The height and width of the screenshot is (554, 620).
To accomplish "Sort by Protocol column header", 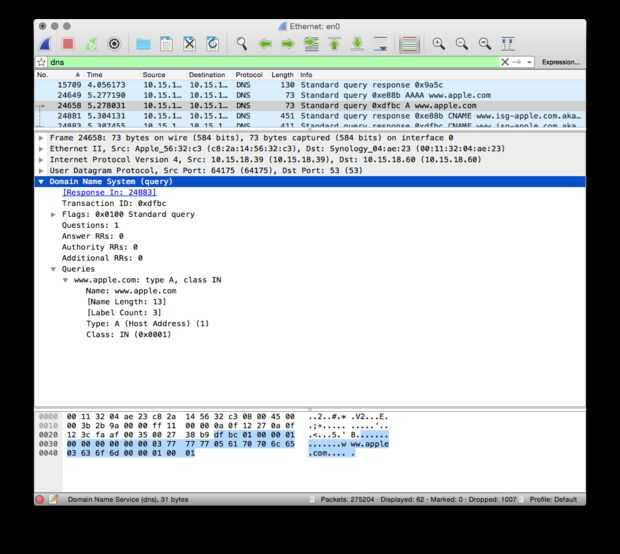I will (249, 75).
